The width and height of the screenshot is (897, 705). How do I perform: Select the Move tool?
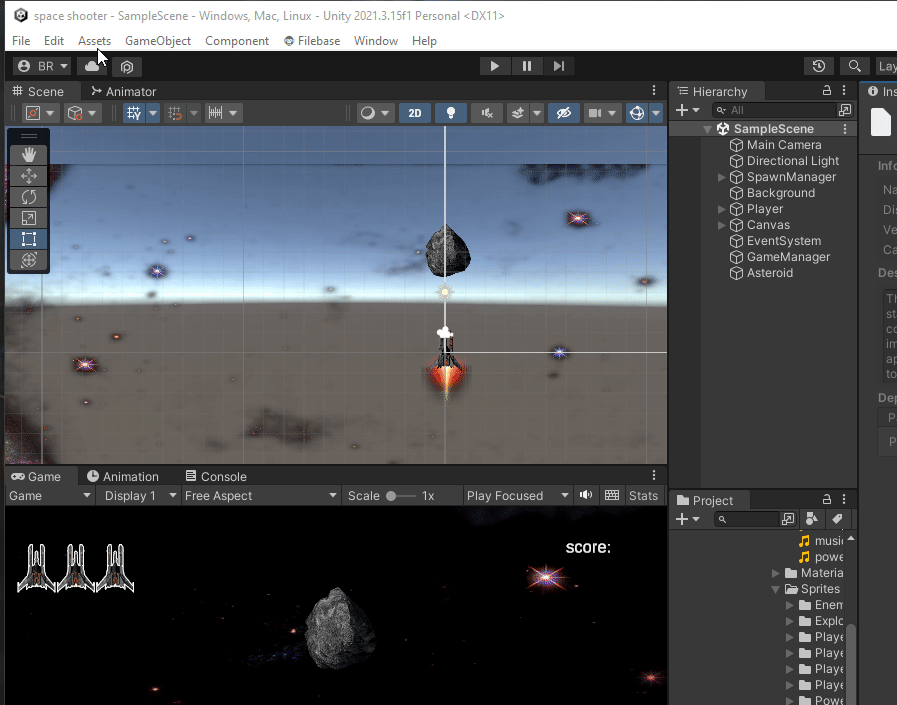[x=28, y=175]
